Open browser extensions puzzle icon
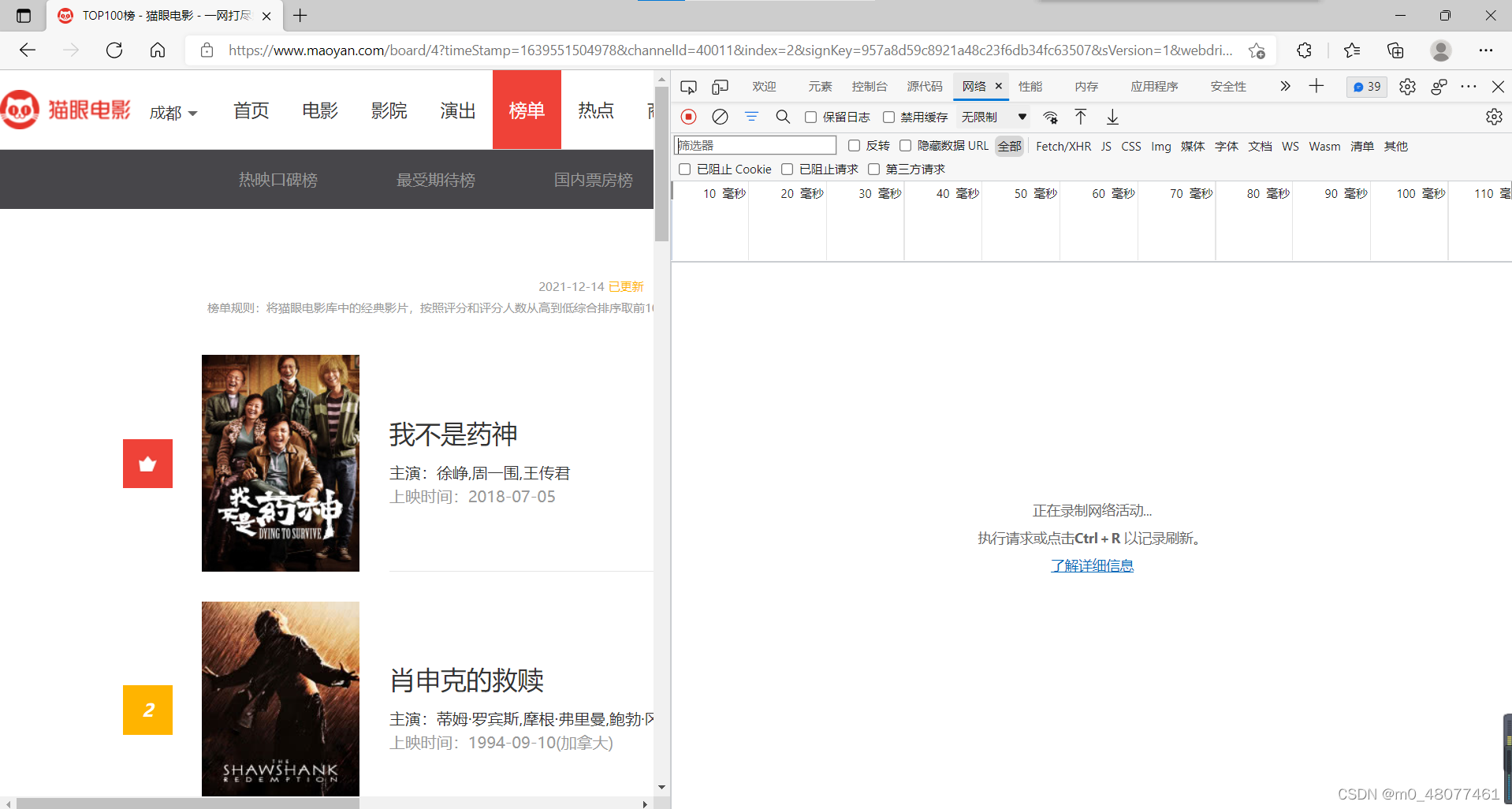 click(x=1305, y=50)
